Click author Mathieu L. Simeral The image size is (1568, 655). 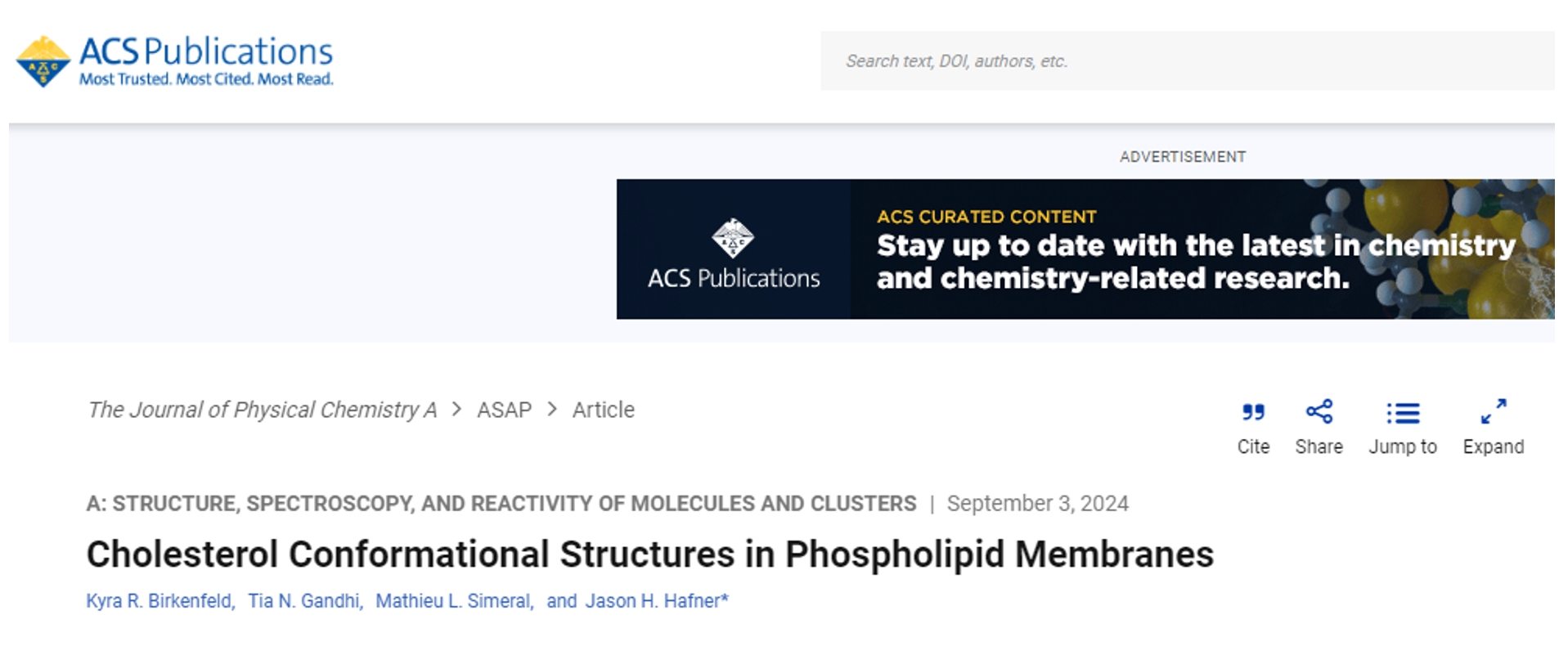click(x=454, y=601)
